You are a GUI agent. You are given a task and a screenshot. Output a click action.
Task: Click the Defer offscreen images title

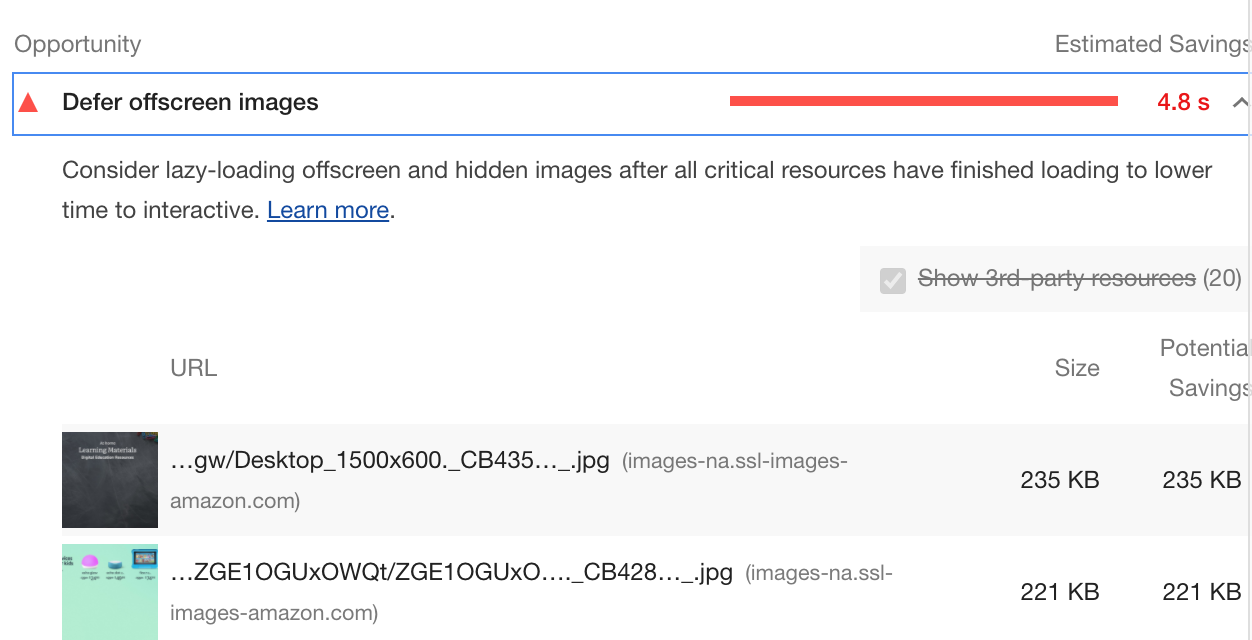tap(190, 102)
